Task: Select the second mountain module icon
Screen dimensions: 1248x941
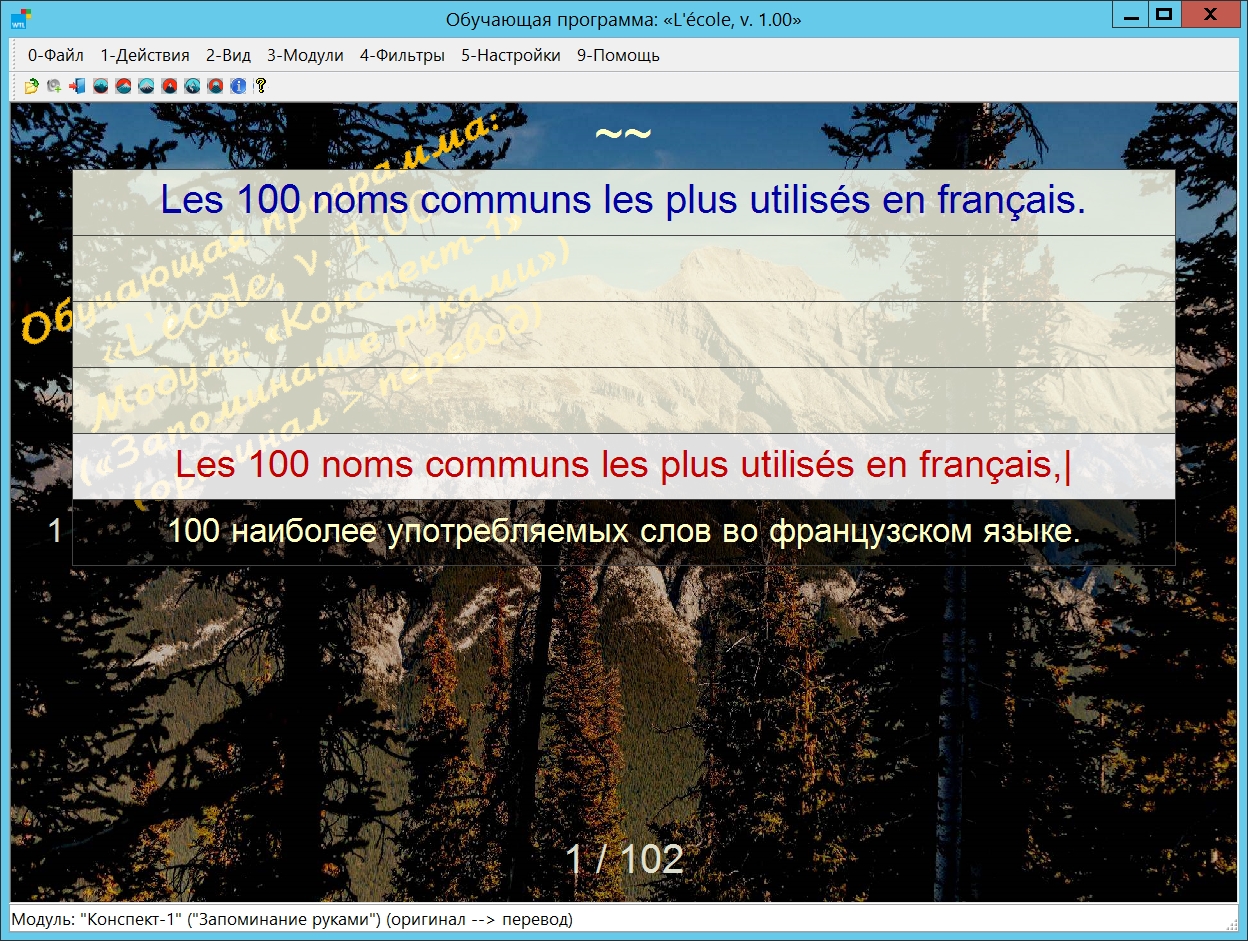Action: (x=123, y=86)
